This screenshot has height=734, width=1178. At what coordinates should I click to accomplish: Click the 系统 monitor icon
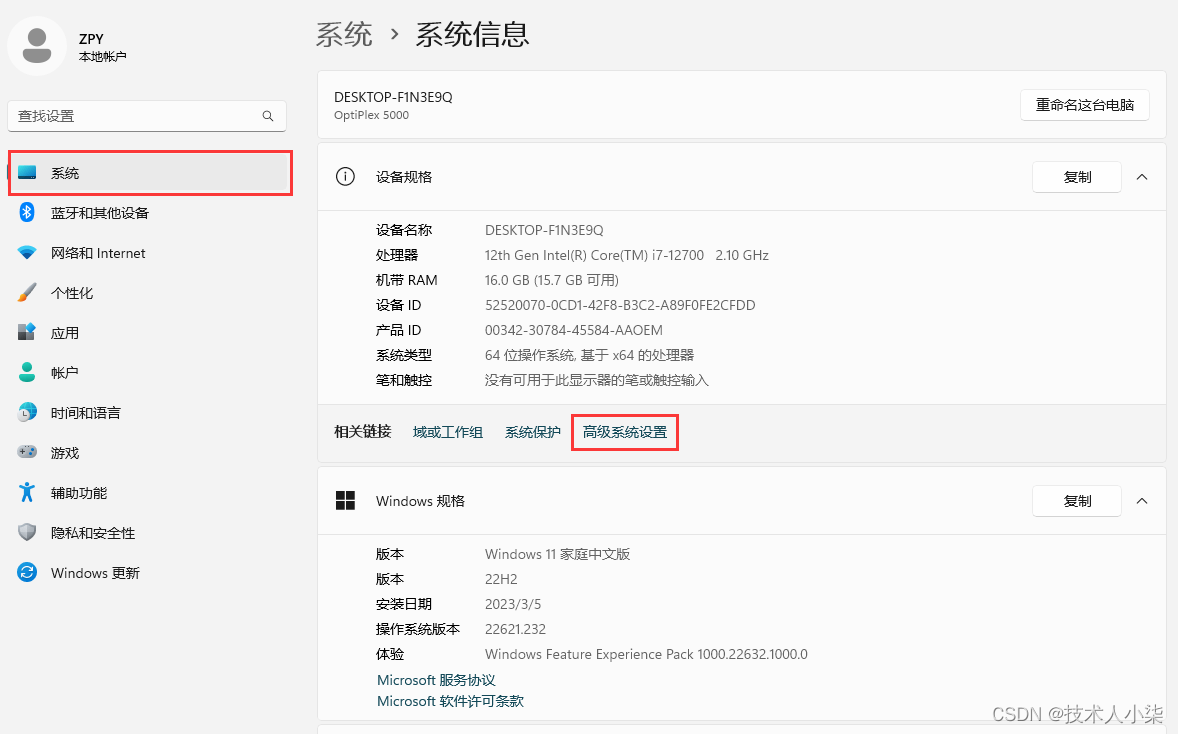[x=27, y=173]
